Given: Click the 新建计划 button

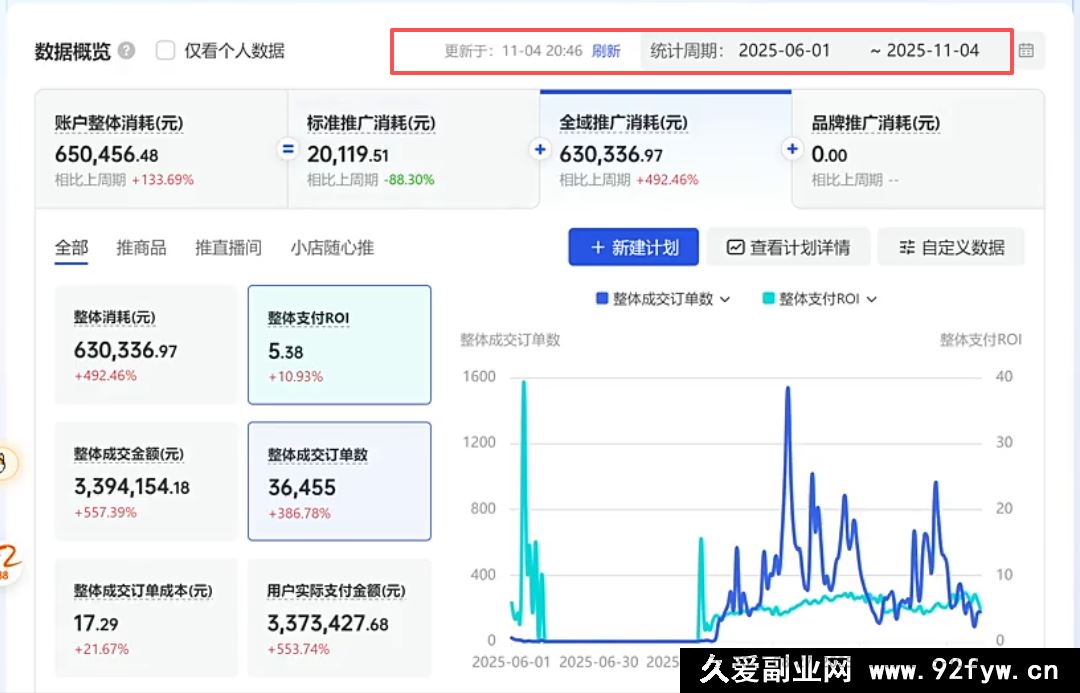Looking at the screenshot, I should (x=633, y=247).
